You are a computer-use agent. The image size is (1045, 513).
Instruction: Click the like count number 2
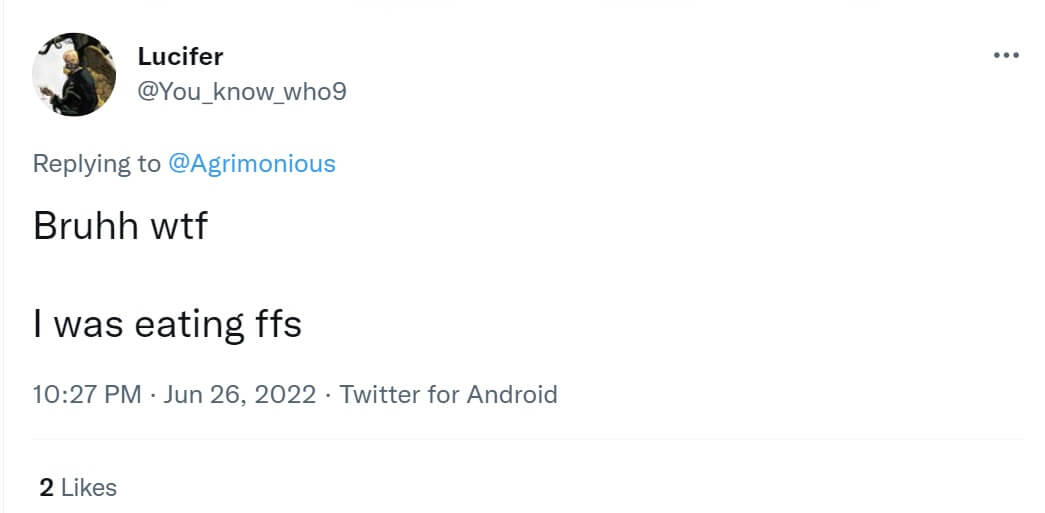click(x=46, y=488)
